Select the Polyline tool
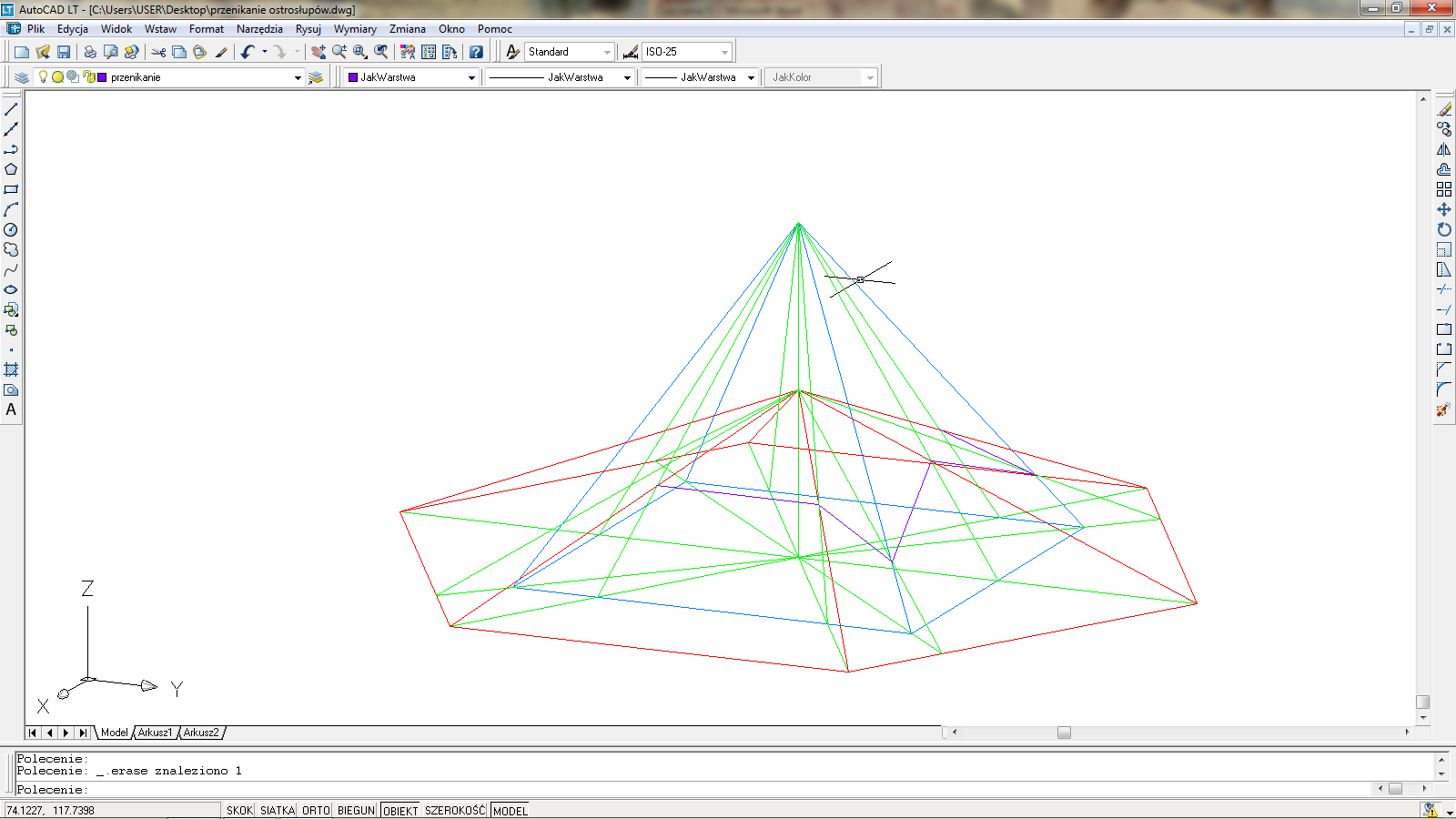The image size is (1456, 819). pos(11,149)
